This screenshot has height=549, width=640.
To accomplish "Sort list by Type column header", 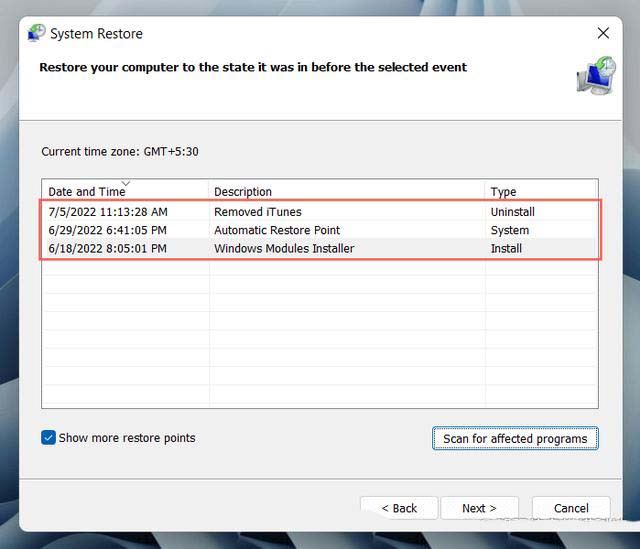I will coord(503,191).
